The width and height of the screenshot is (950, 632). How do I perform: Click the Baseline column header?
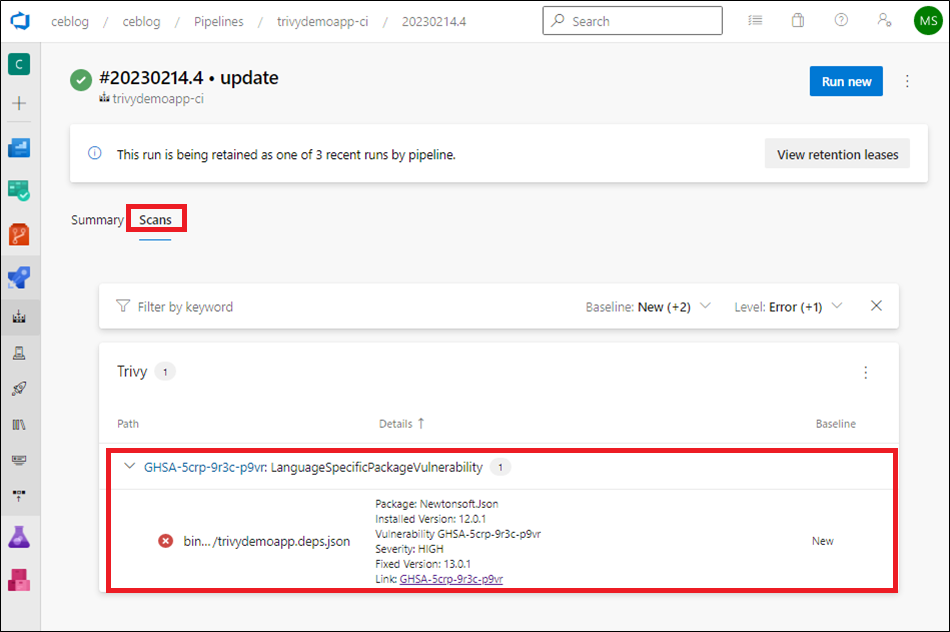835,424
